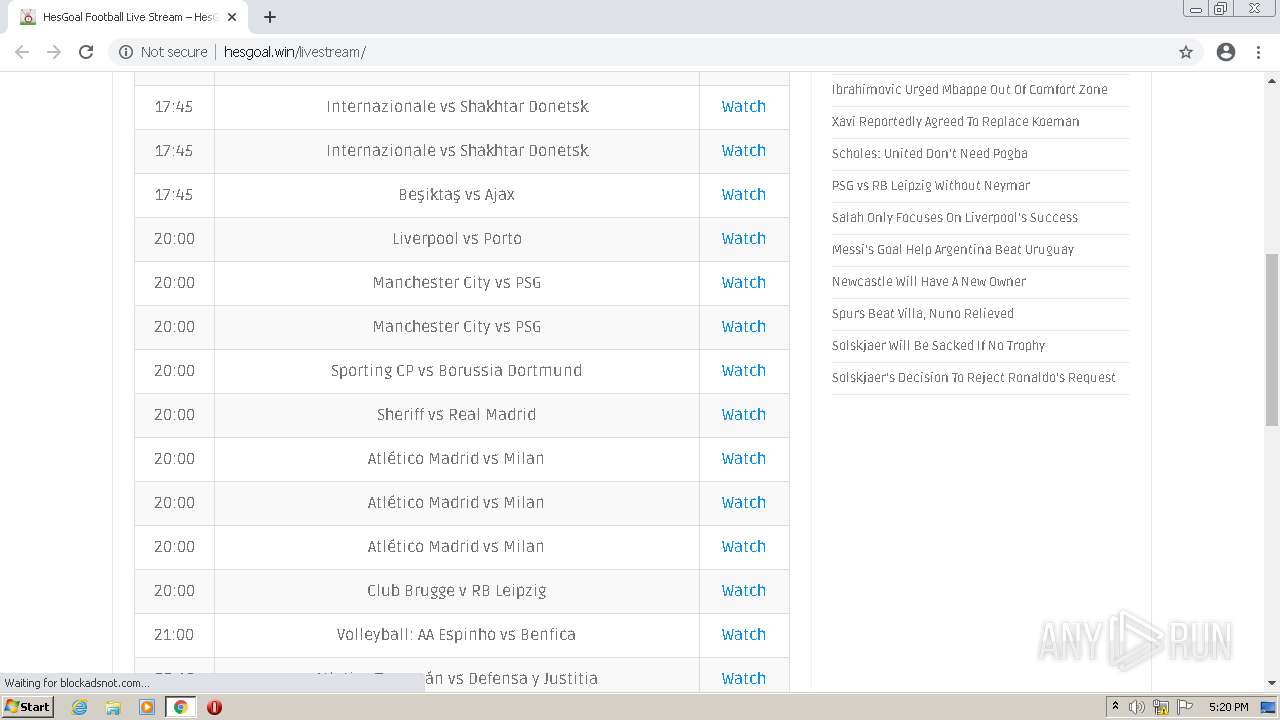Click the volume speaker tray icon
The height and width of the screenshot is (720, 1280).
(x=1137, y=707)
